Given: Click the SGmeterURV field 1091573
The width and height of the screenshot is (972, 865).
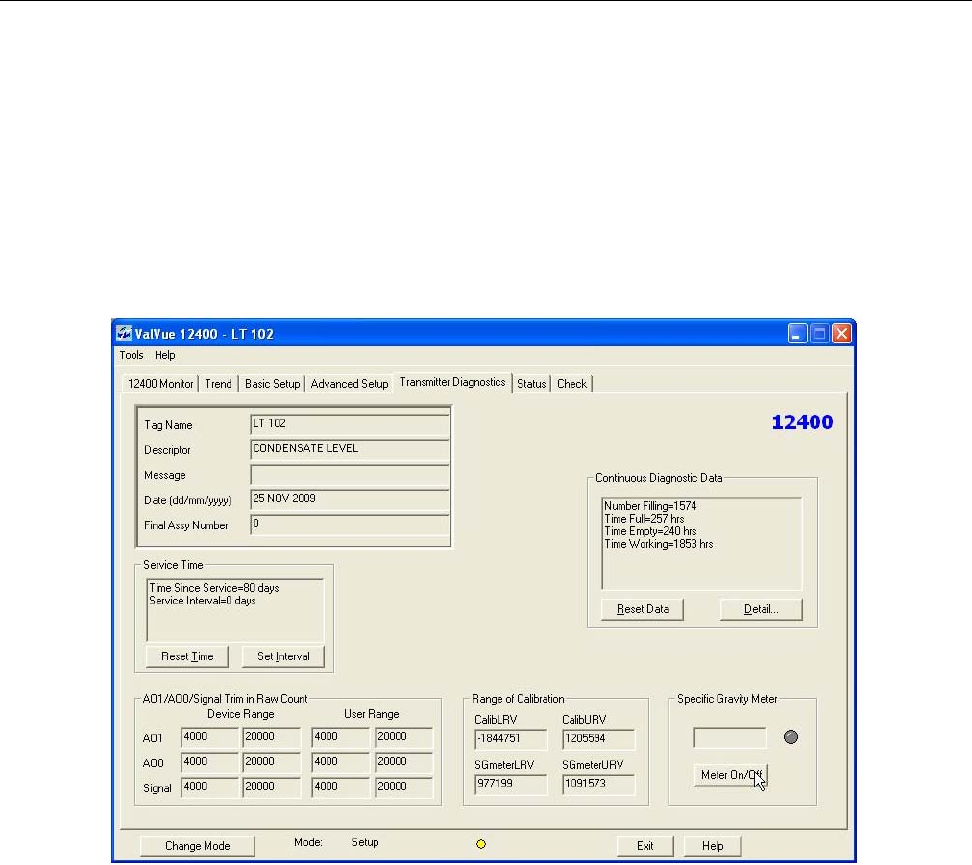Looking at the screenshot, I should tap(598, 784).
